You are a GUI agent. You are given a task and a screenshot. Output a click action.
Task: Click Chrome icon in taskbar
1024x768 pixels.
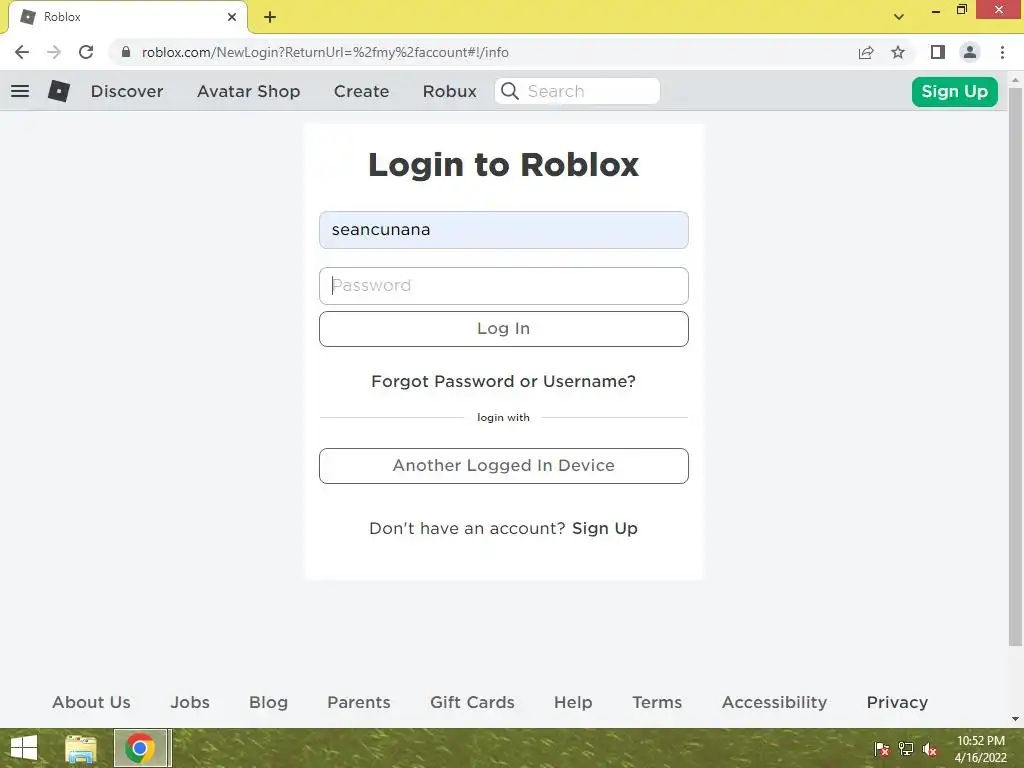(x=140, y=748)
